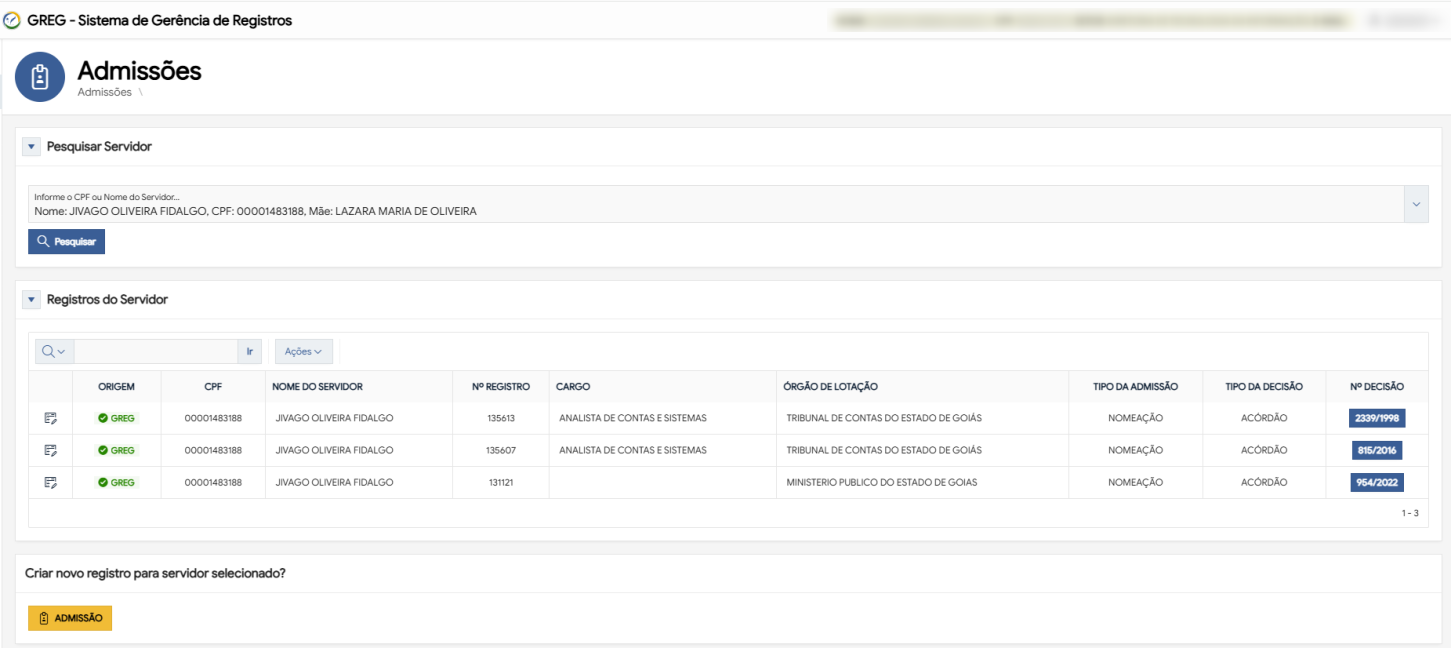Viewport: 1451px width, 648px height.
Task: Open decision 2339/1998 link
Action: coord(1377,418)
